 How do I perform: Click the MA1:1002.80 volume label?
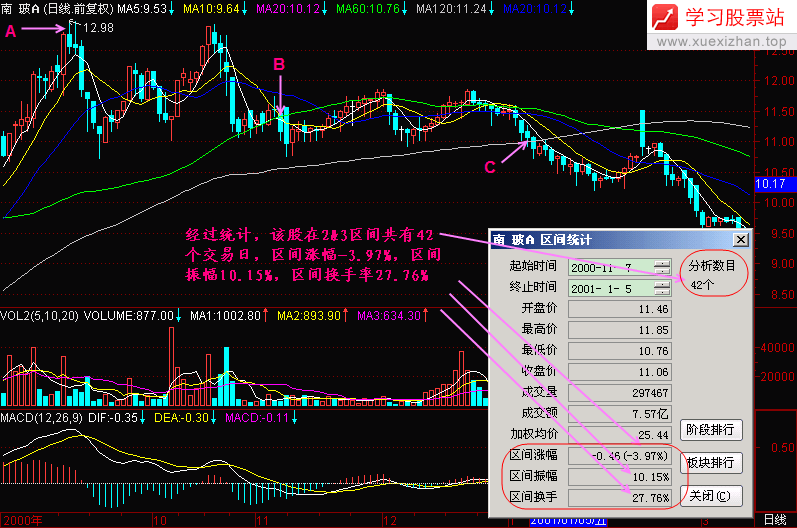[225, 316]
